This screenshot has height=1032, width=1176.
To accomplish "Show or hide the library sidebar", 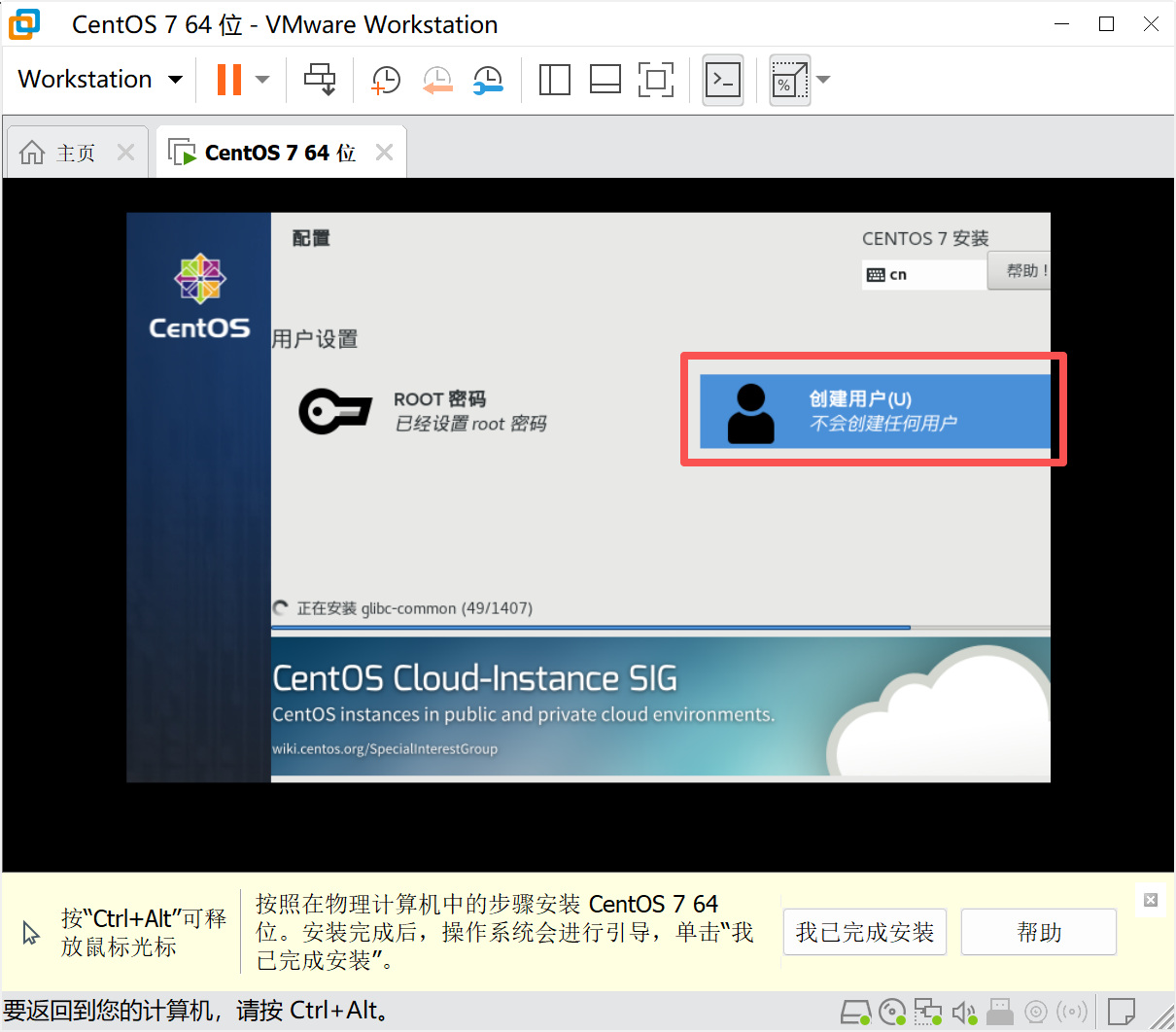I will click(554, 80).
